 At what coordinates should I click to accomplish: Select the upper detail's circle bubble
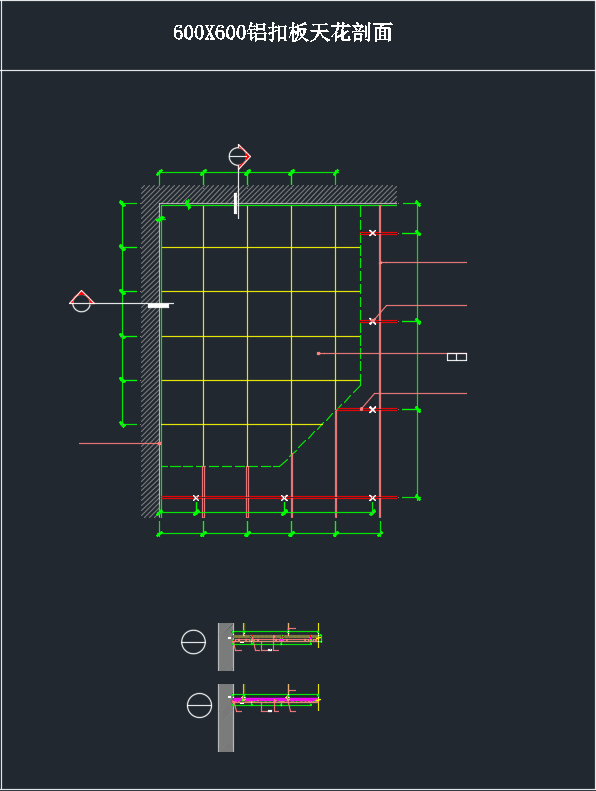[193, 642]
